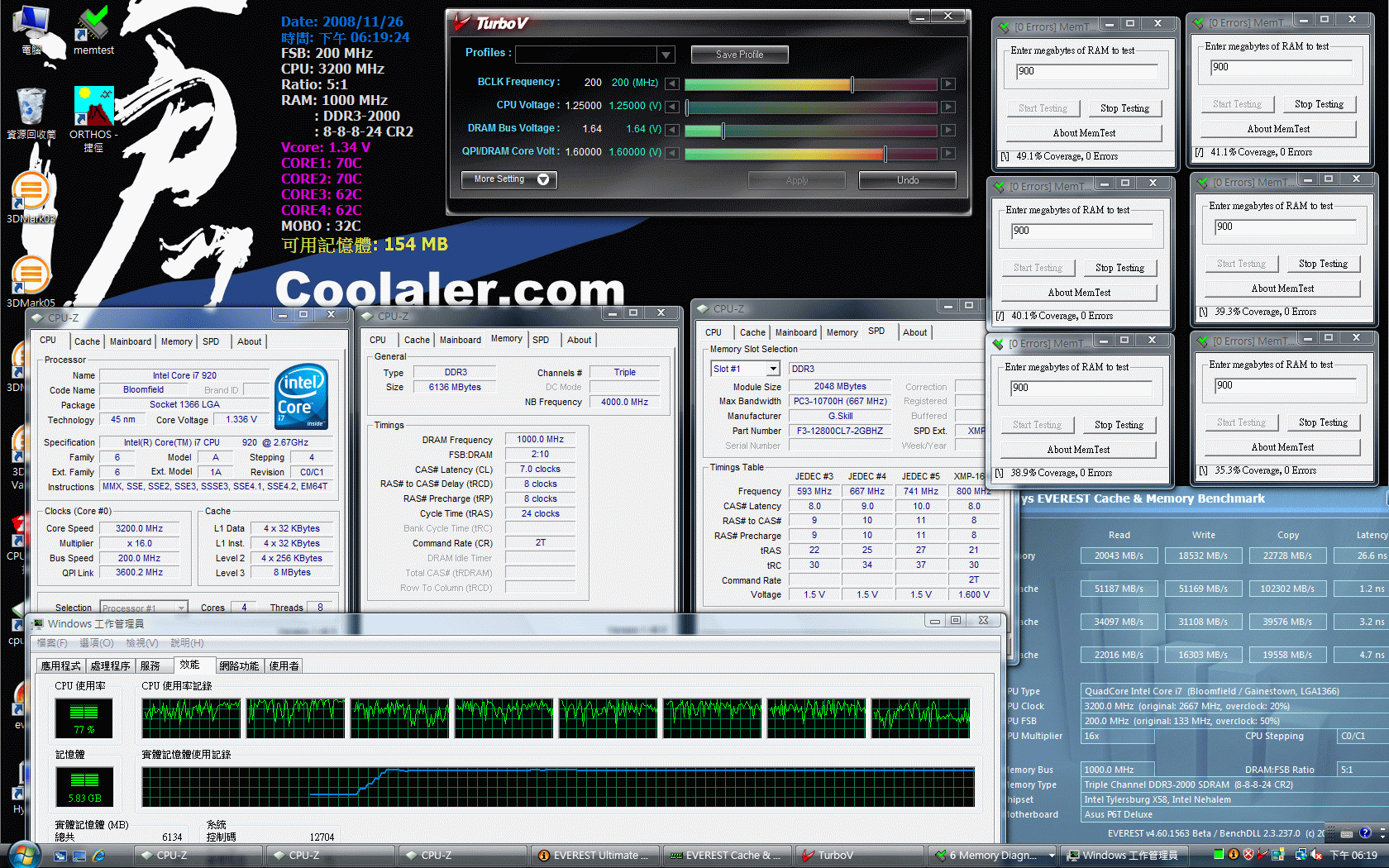The width and height of the screenshot is (1389, 868).
Task: Click the Intel Core i7 logo in CPU-Z
Action: click(301, 395)
